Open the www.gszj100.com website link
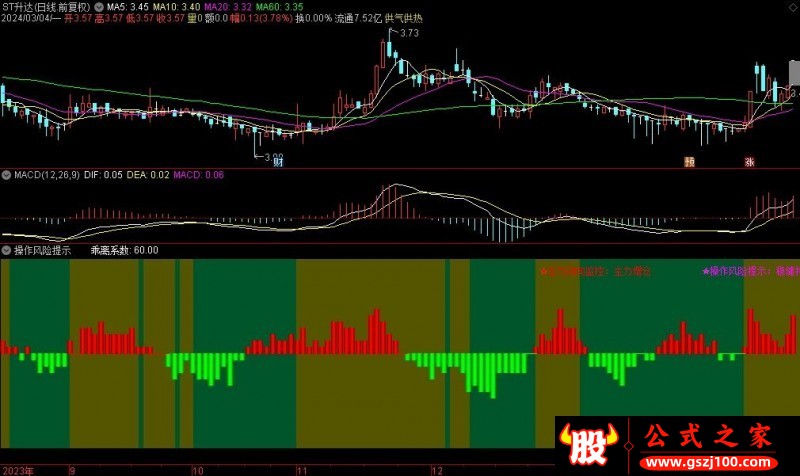 click(x=708, y=463)
